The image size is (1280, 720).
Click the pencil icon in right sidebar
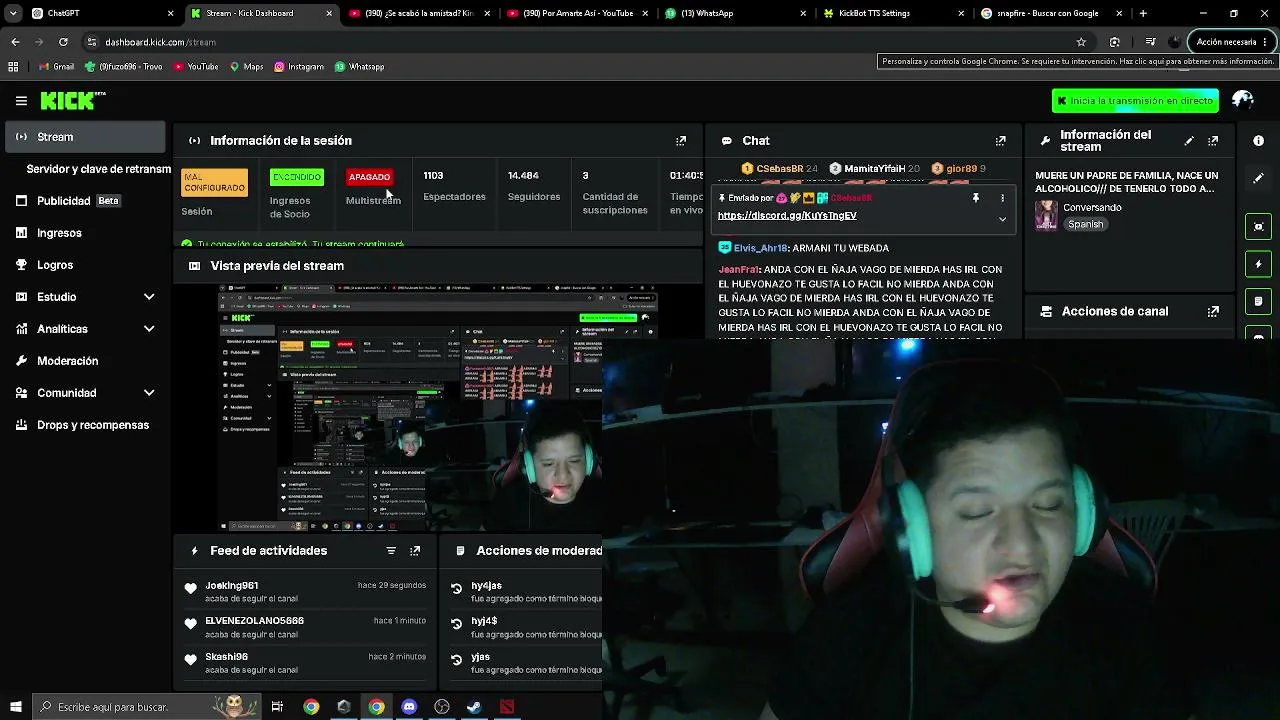pyautogui.click(x=1259, y=178)
